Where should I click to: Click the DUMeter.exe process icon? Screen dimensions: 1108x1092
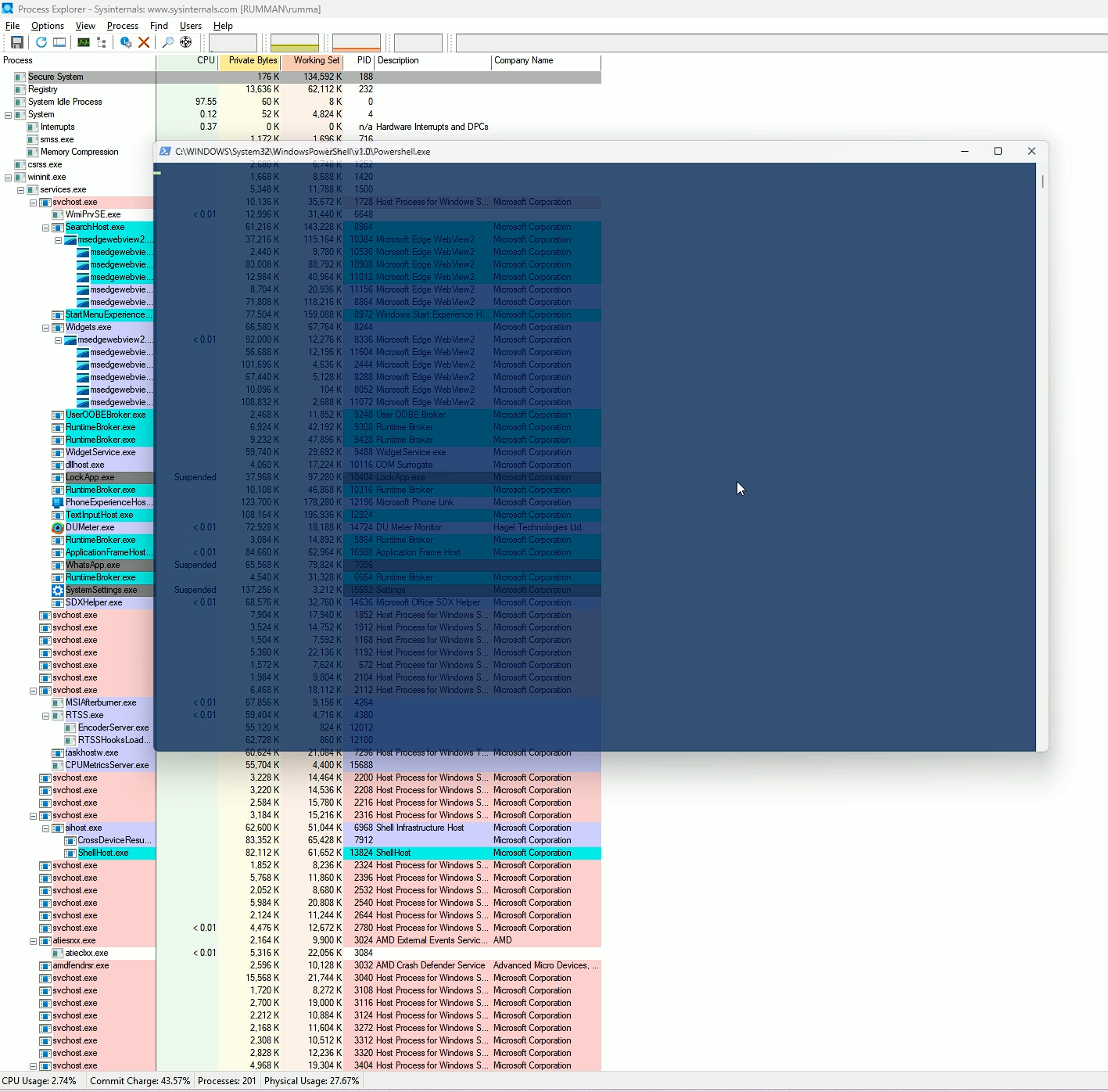coord(58,527)
